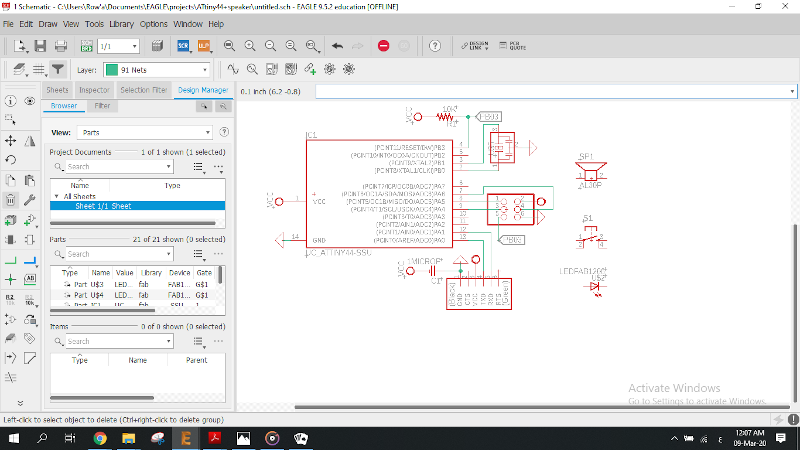
Task: Click Parts table horizontal scrollbar
Action: pos(102,310)
